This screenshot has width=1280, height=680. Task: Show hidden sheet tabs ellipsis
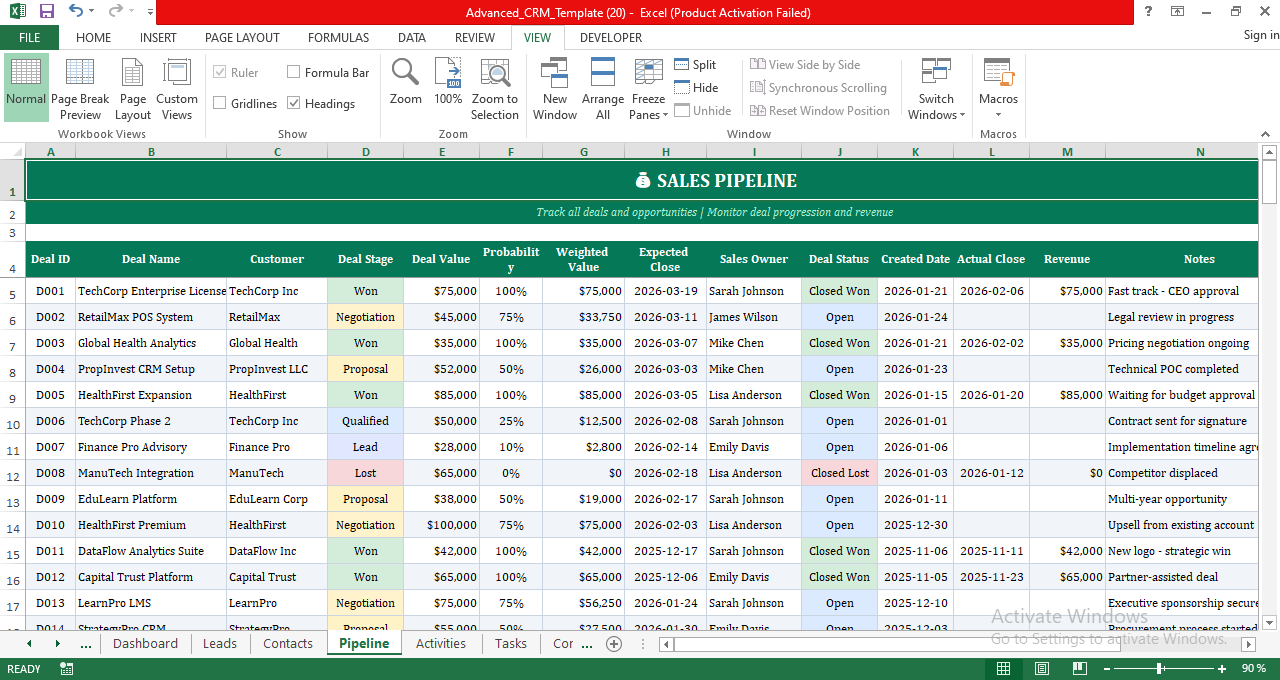pyautogui.click(x=86, y=644)
